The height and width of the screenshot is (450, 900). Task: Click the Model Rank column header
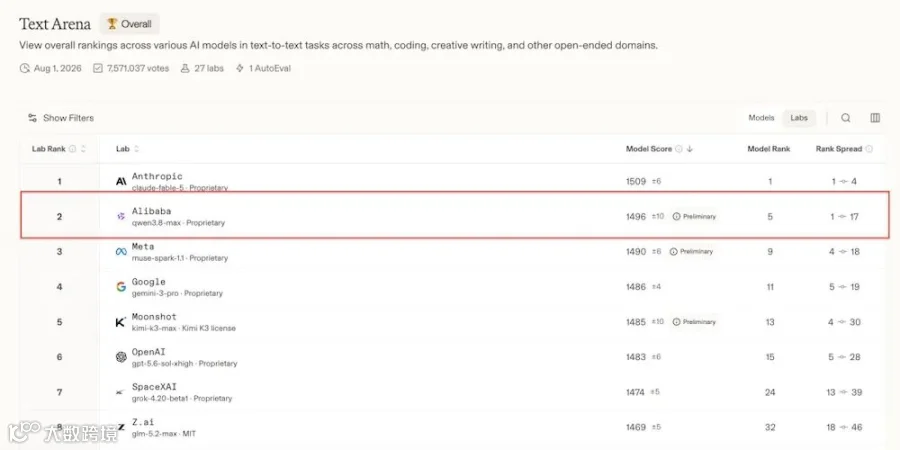click(x=769, y=149)
